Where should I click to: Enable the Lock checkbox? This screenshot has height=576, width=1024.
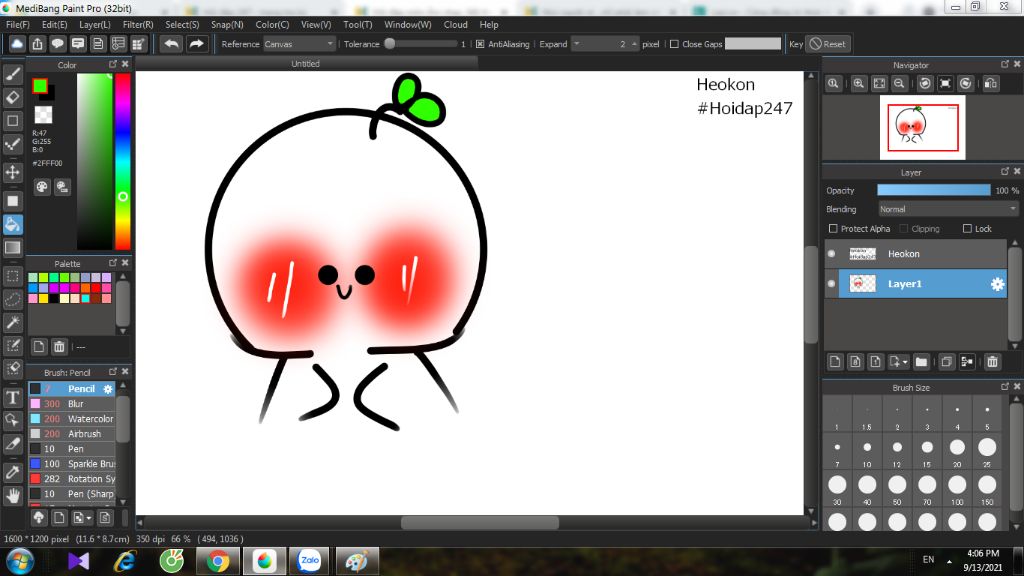coord(967,229)
